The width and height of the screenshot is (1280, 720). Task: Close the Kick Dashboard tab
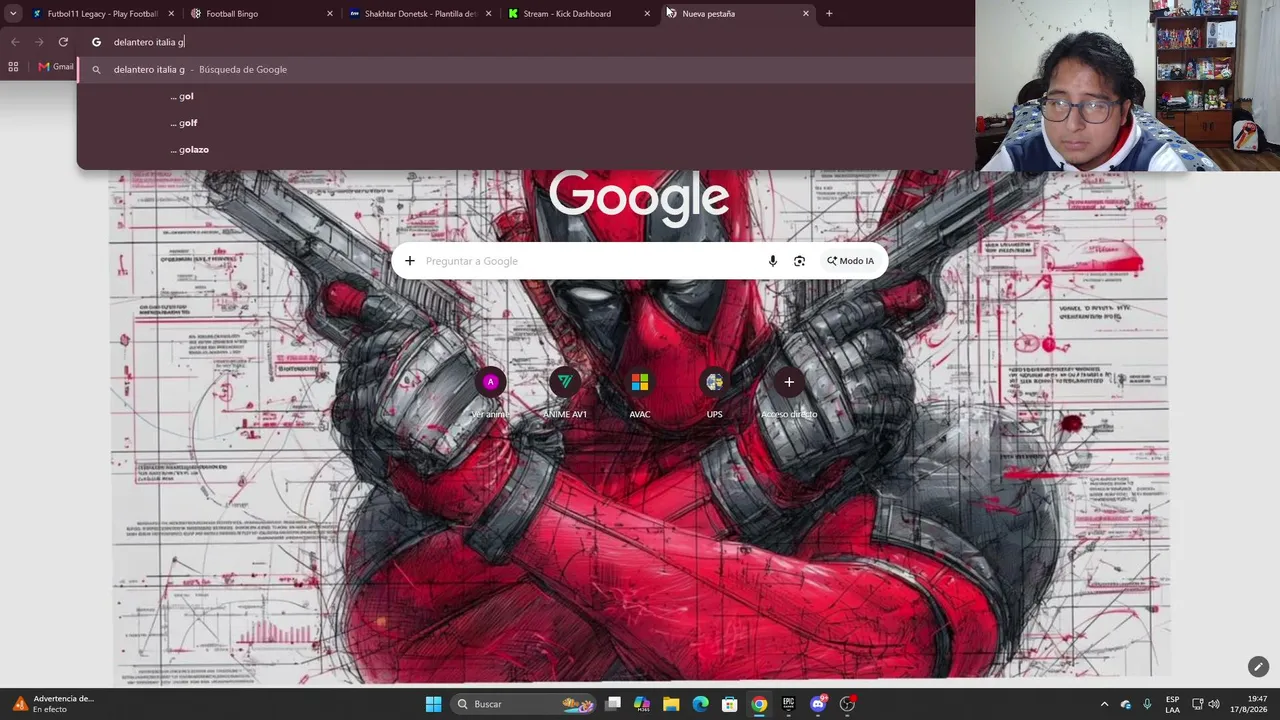pos(647,14)
